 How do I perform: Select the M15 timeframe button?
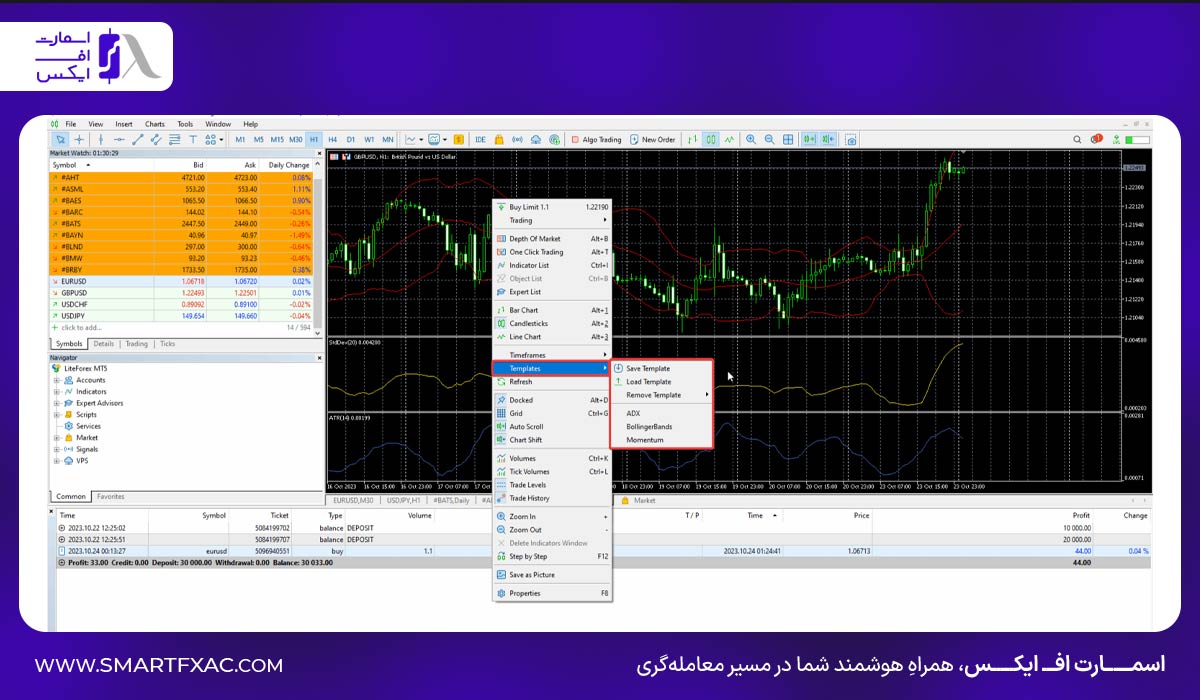point(277,139)
